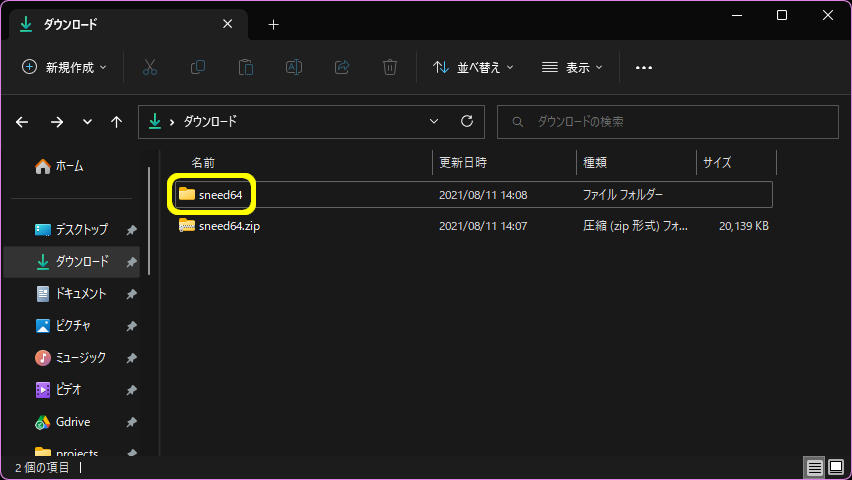Click the sidebar vertical scrollbar

click(x=149, y=221)
